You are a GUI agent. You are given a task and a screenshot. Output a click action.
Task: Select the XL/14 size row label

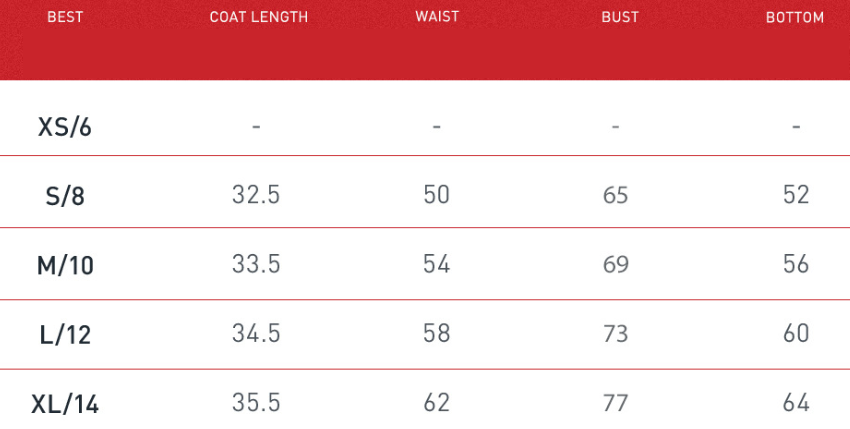[65, 404]
